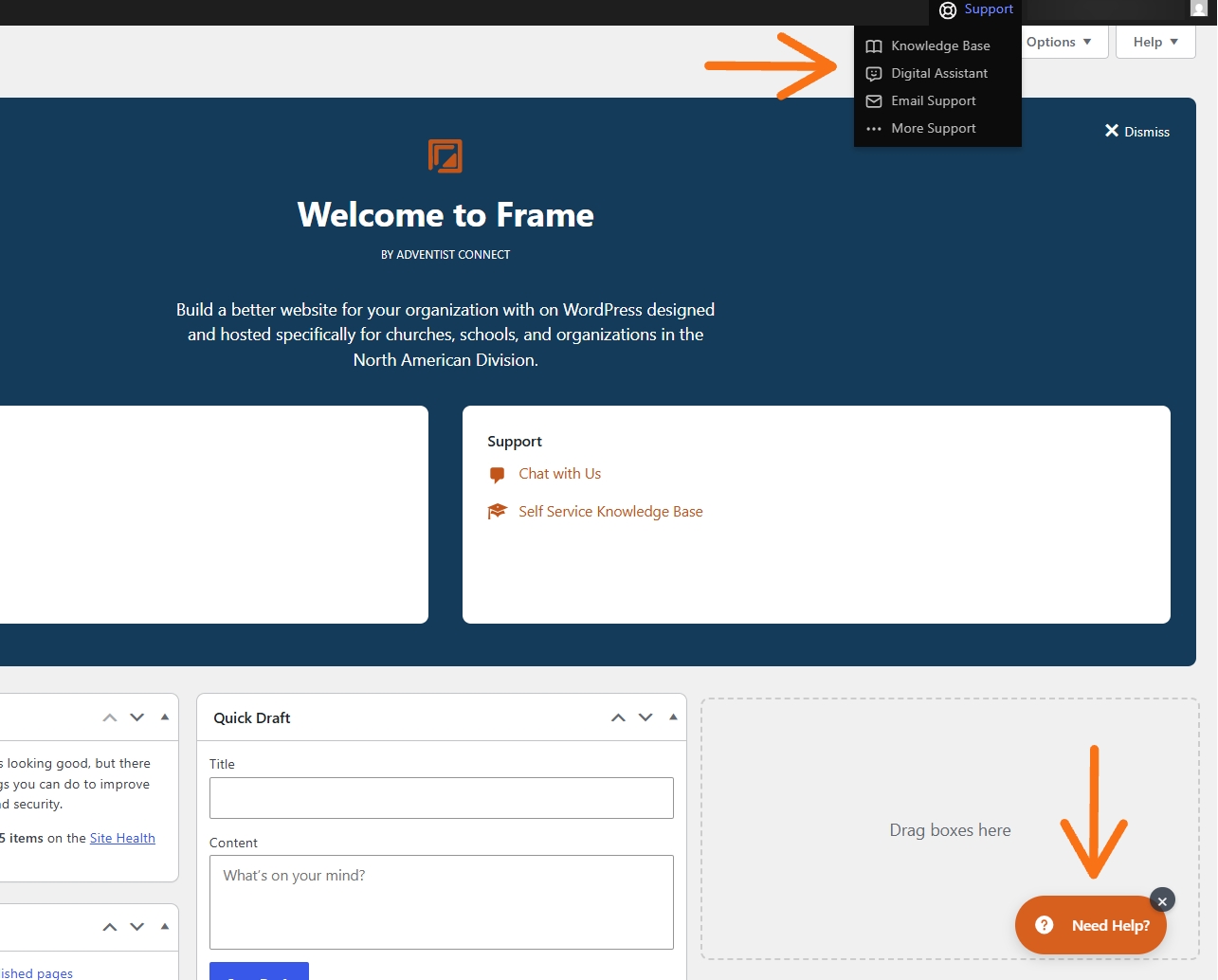
Task: Collapse the Quick Draft panel
Action: [673, 717]
